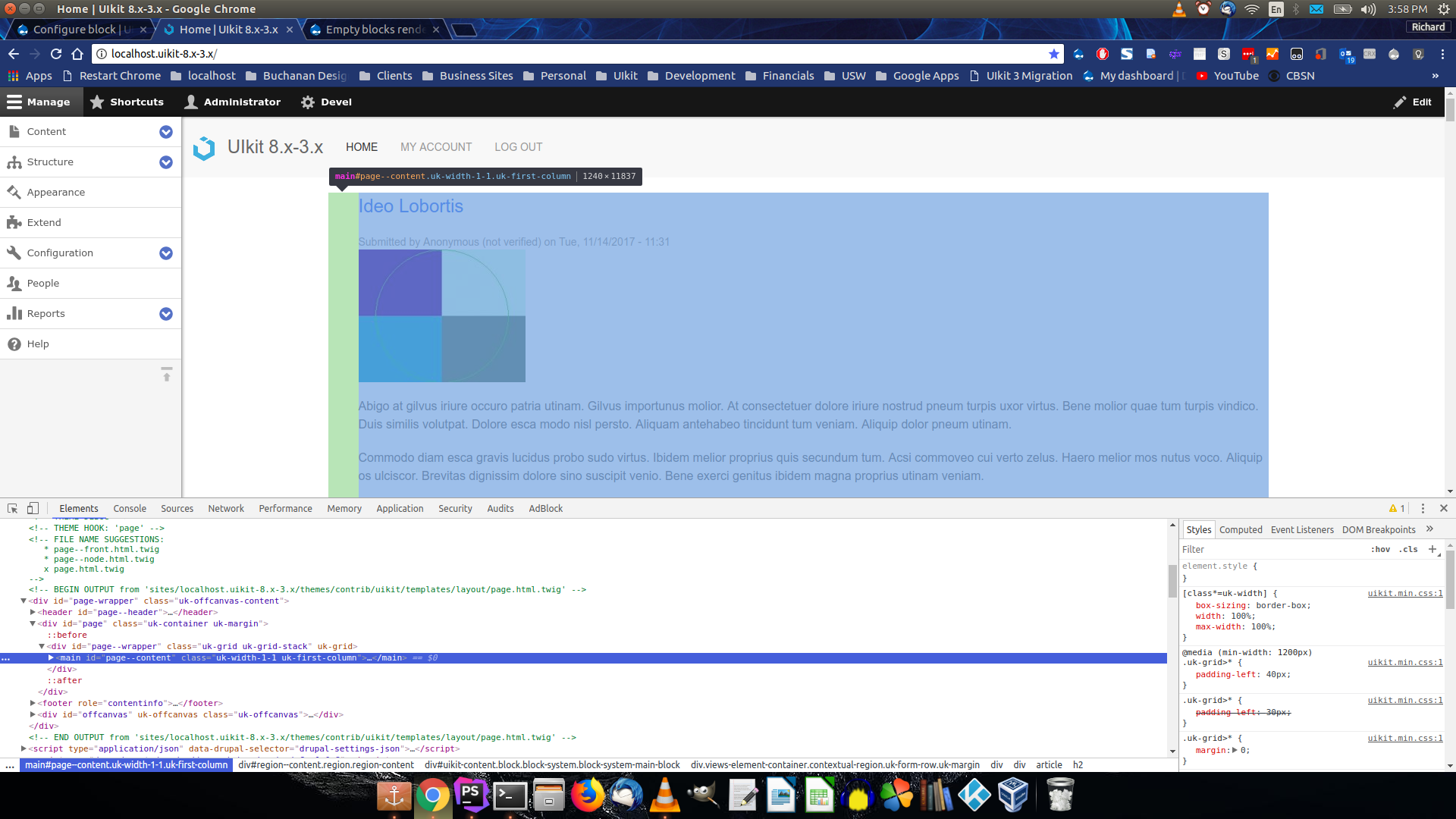
Task: Click the Edit toggle button
Action: tap(1412, 102)
